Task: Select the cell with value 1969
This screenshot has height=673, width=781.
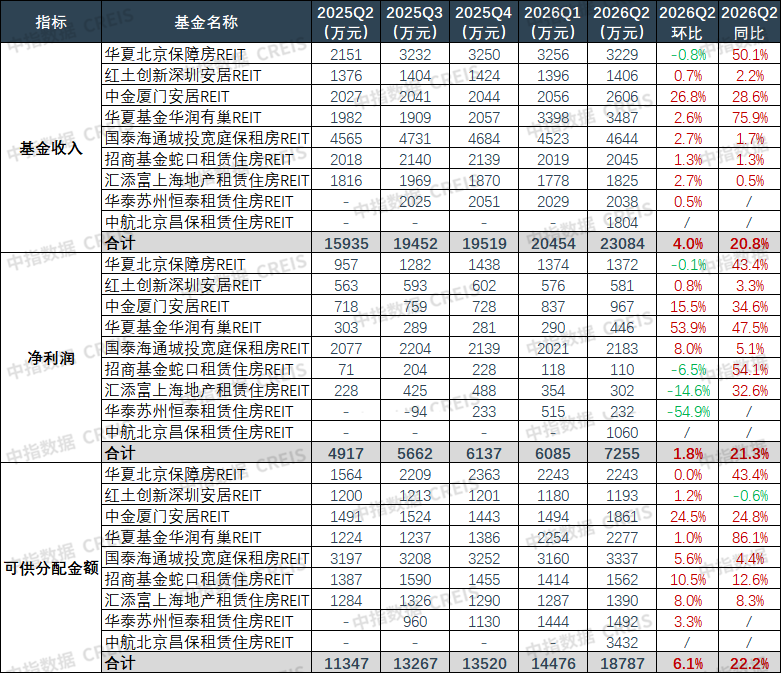Action: coord(414,180)
